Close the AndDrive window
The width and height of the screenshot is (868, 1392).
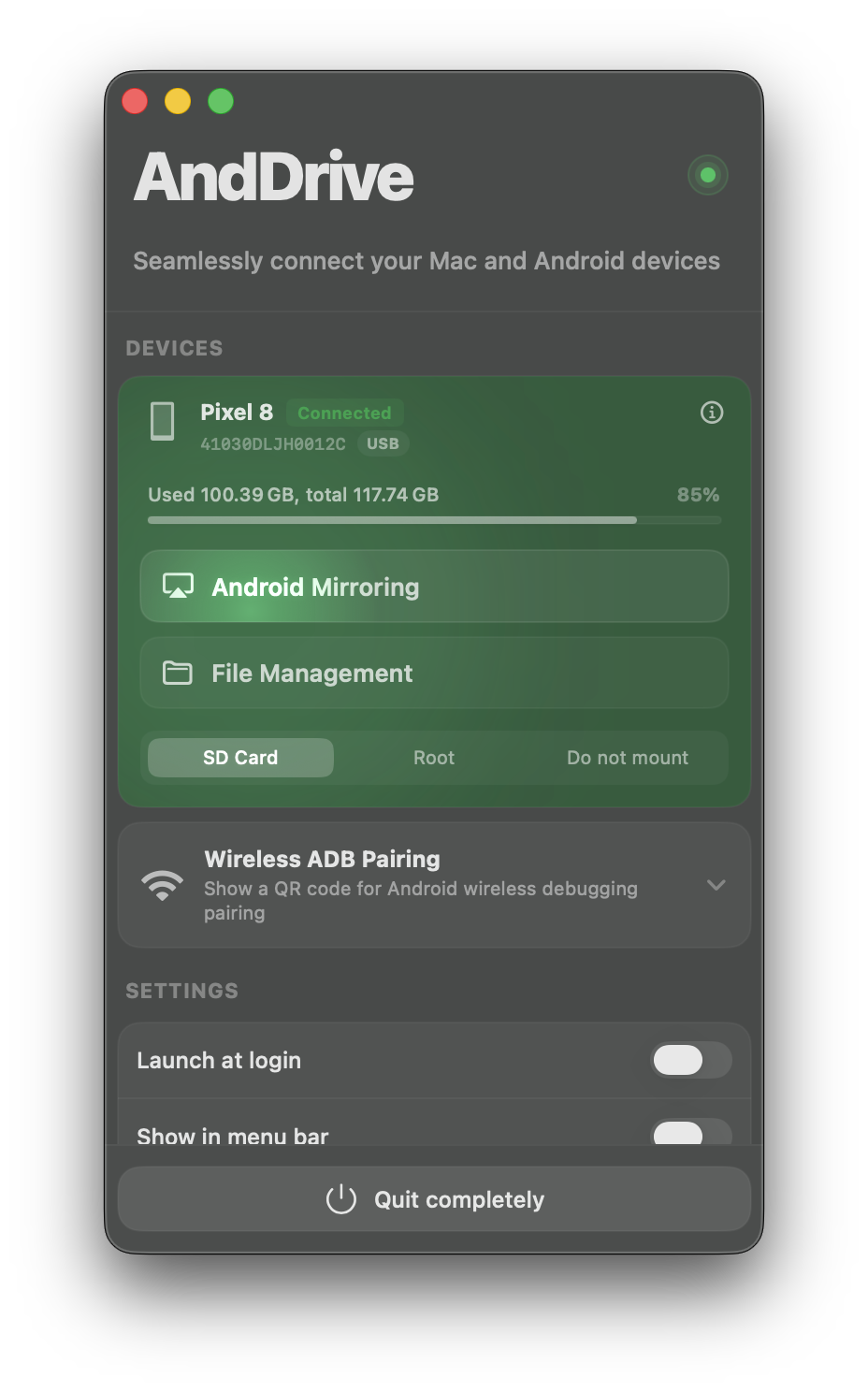click(x=136, y=101)
